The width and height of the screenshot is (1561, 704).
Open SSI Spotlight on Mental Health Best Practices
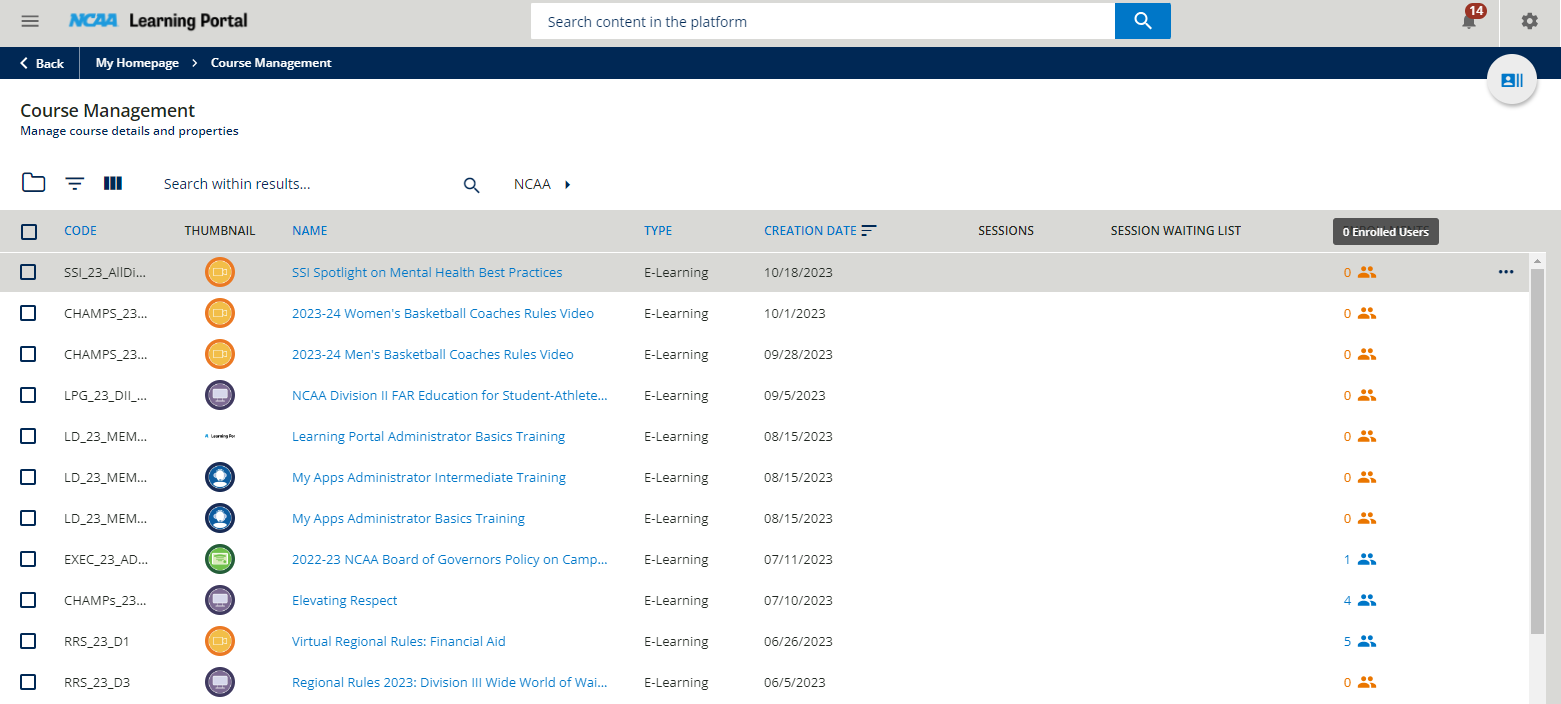pyautogui.click(x=427, y=272)
